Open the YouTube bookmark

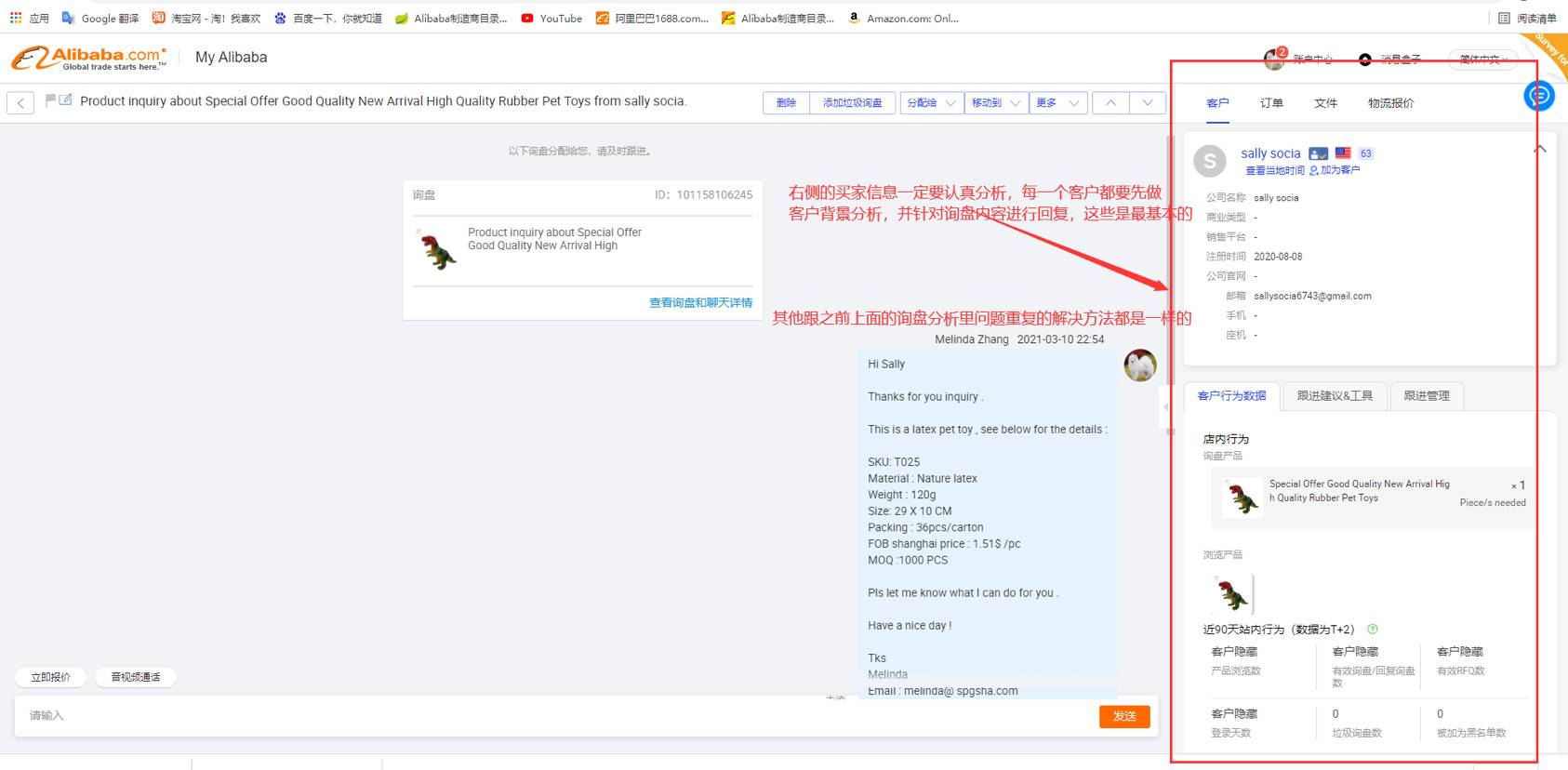[551, 18]
